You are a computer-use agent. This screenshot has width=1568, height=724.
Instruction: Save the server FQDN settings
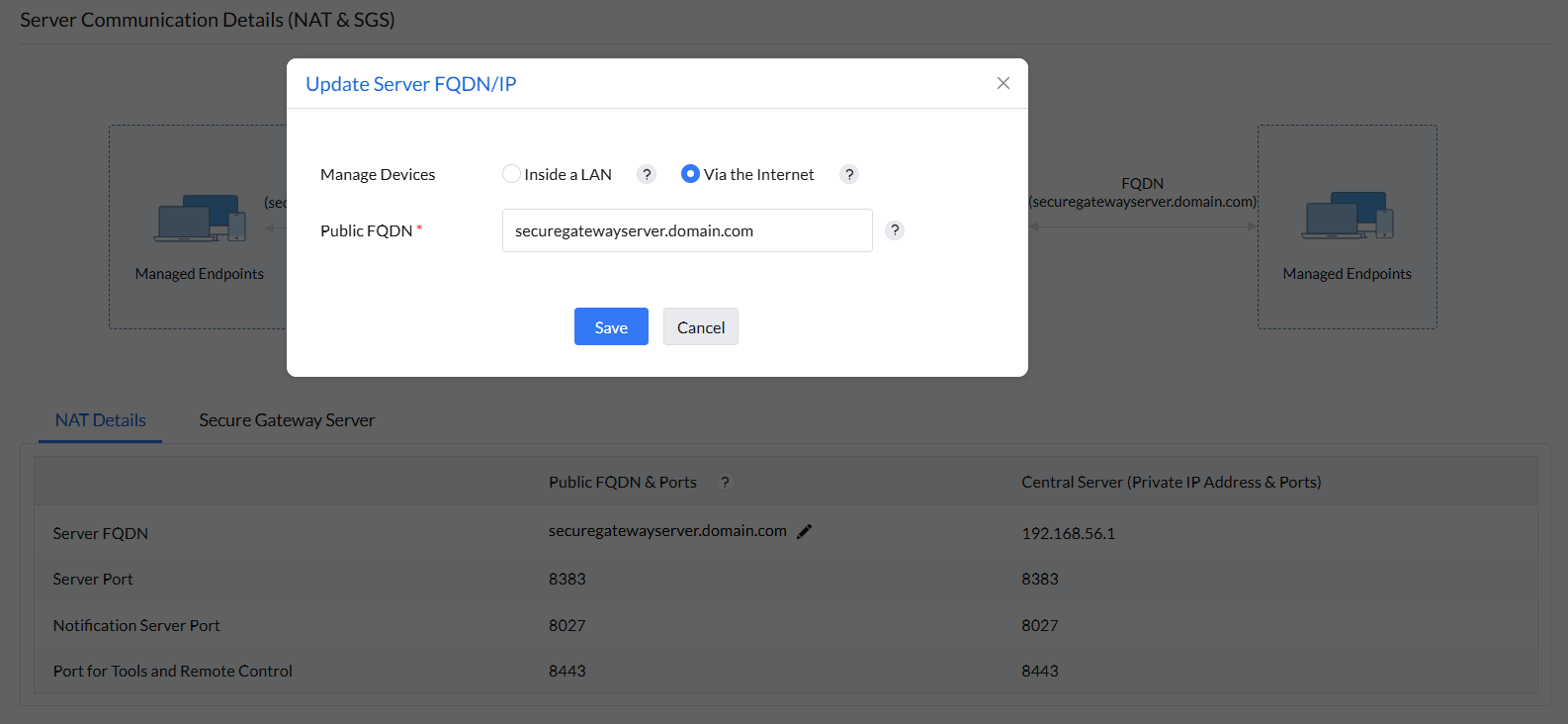click(611, 326)
